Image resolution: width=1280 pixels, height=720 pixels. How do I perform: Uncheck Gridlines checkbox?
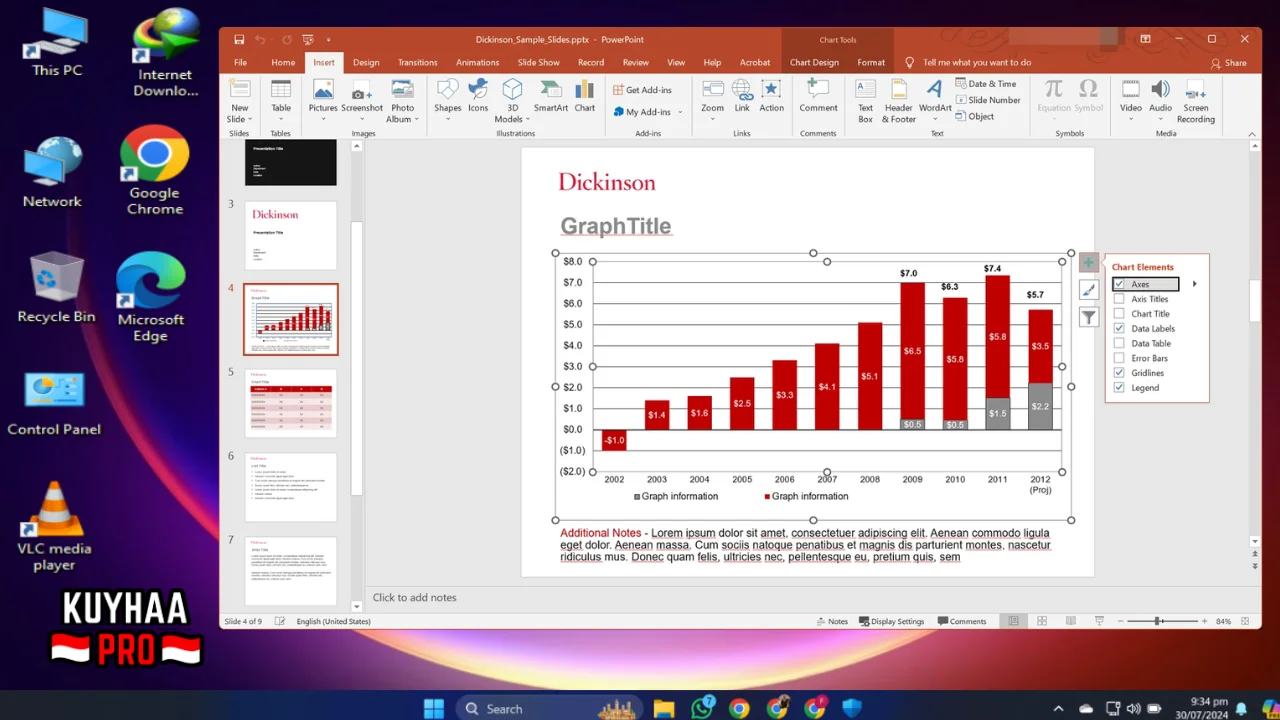(x=1119, y=372)
